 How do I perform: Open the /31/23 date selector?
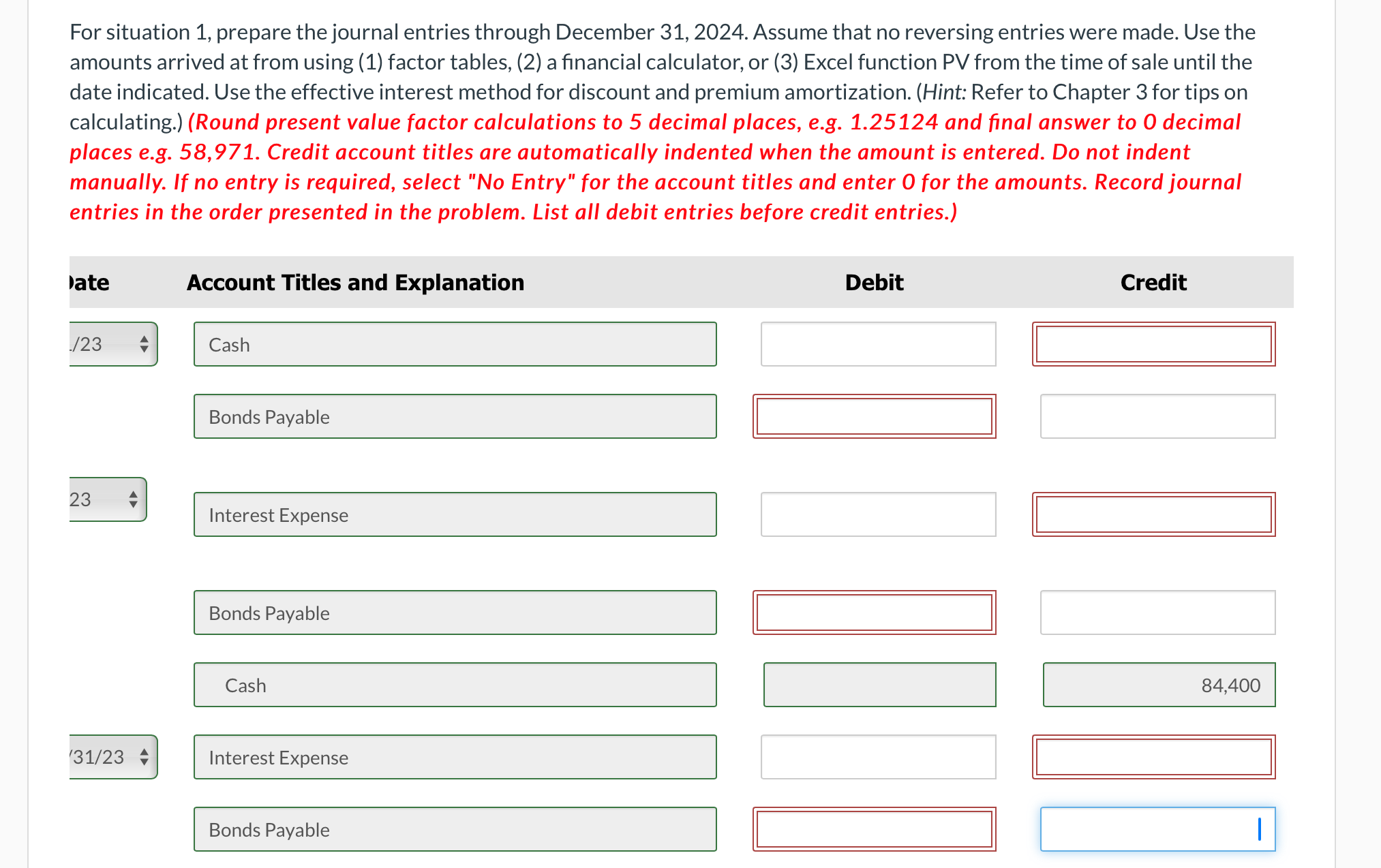(111, 756)
